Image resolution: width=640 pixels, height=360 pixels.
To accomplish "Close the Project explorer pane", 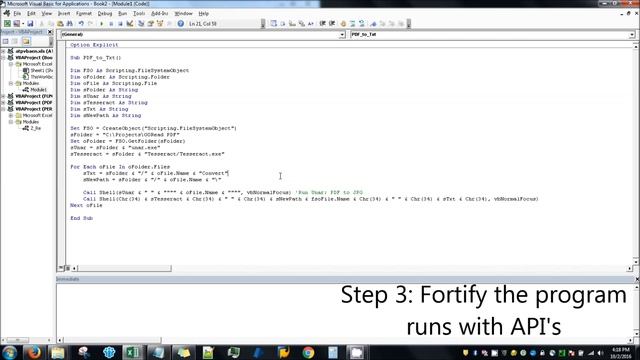I will click(50, 32).
